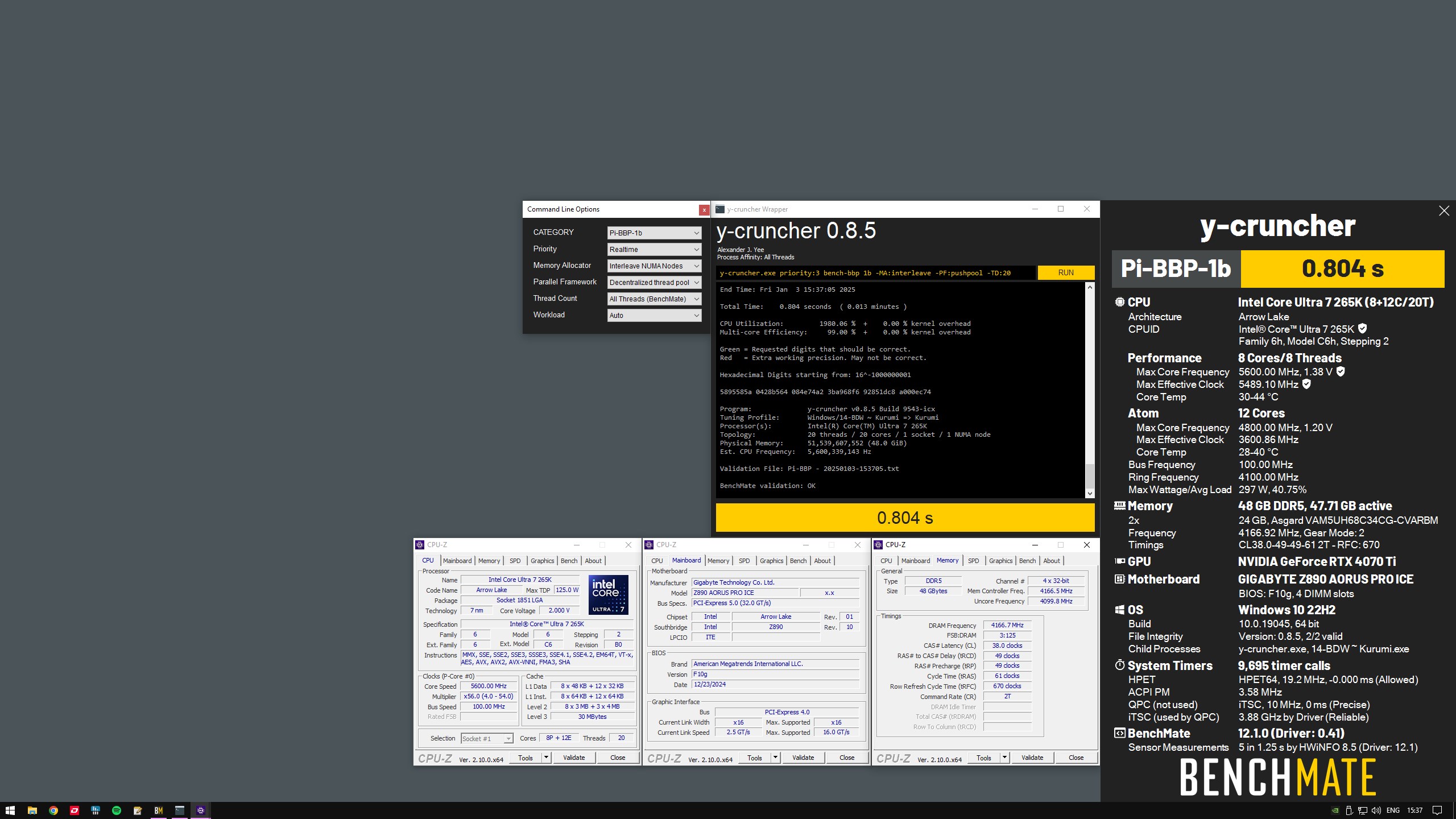Open the volume control tray icon
This screenshot has height=819, width=1456.
click(x=1376, y=810)
